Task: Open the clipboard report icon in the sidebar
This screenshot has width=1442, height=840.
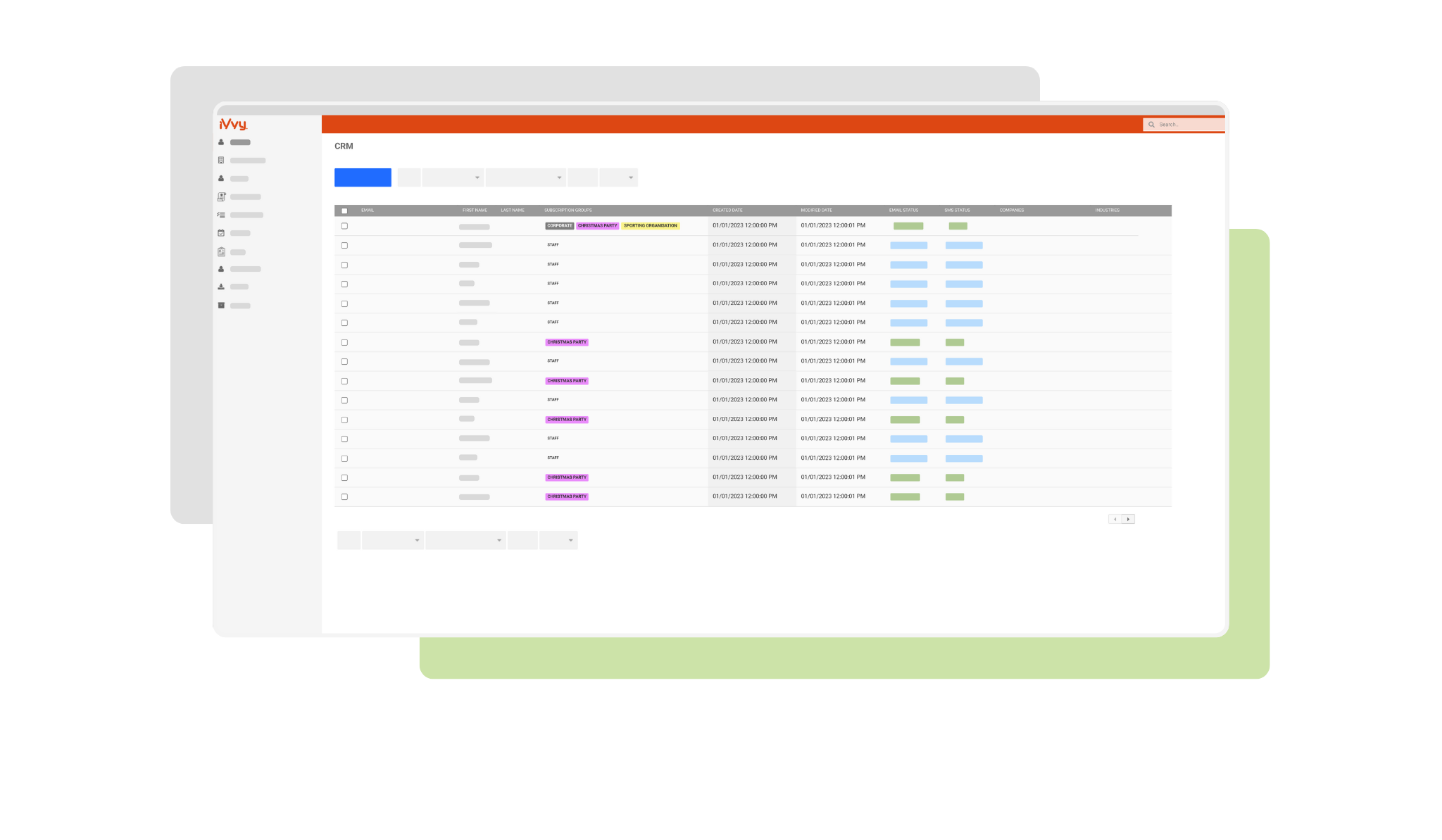Action: (221, 251)
